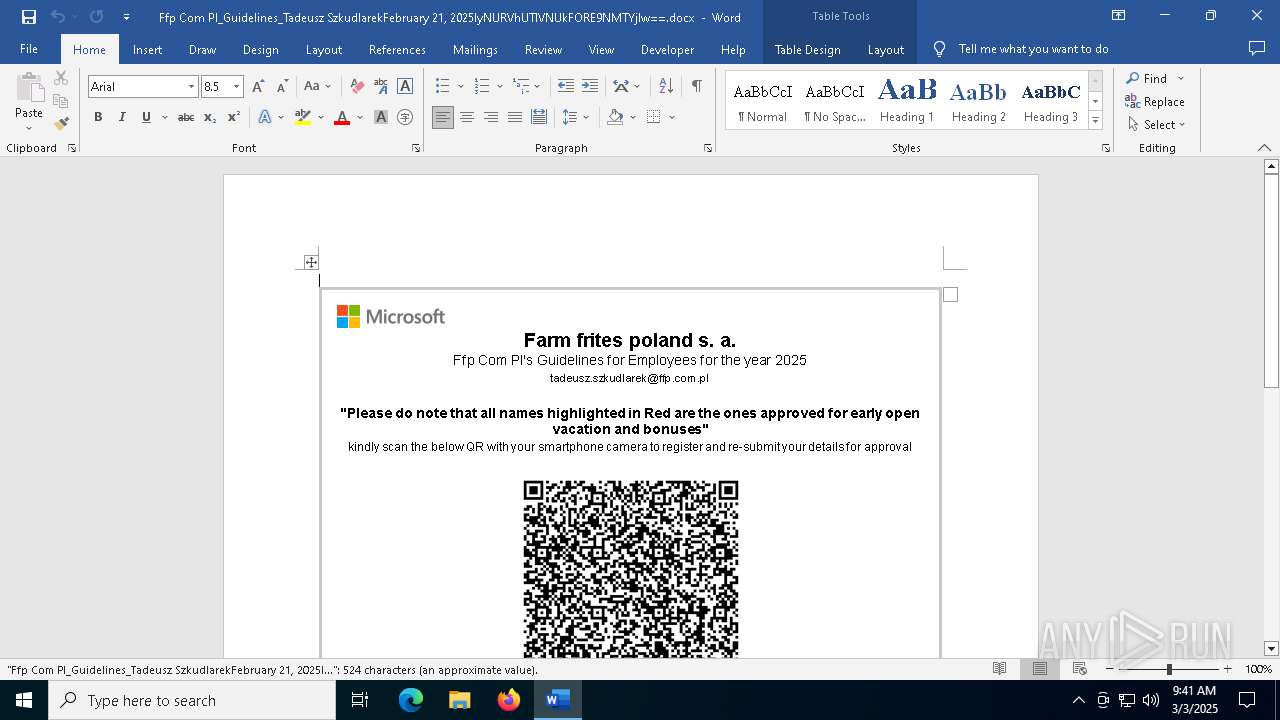Toggle Print Layout view
The image size is (1280, 720).
(x=1040, y=669)
